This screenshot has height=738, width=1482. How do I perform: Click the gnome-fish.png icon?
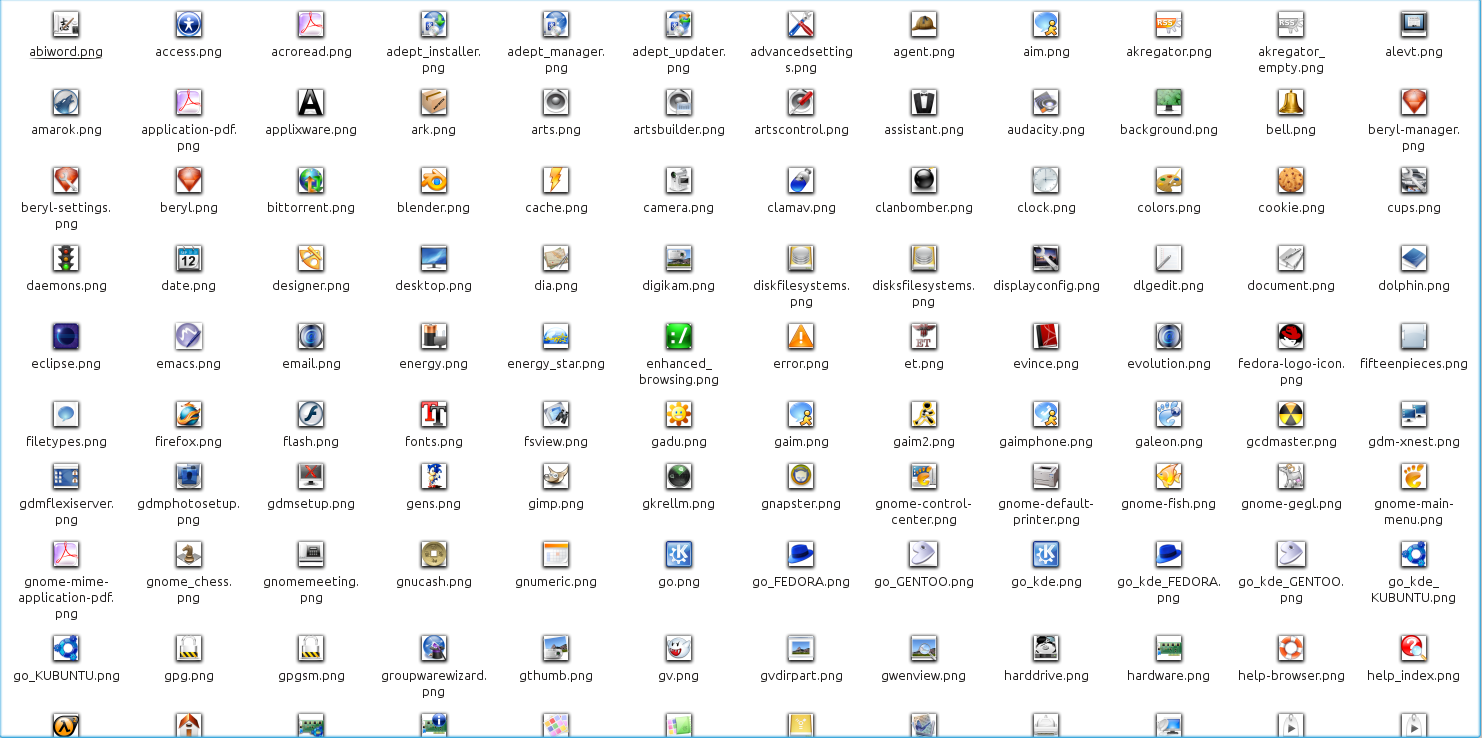(1169, 476)
